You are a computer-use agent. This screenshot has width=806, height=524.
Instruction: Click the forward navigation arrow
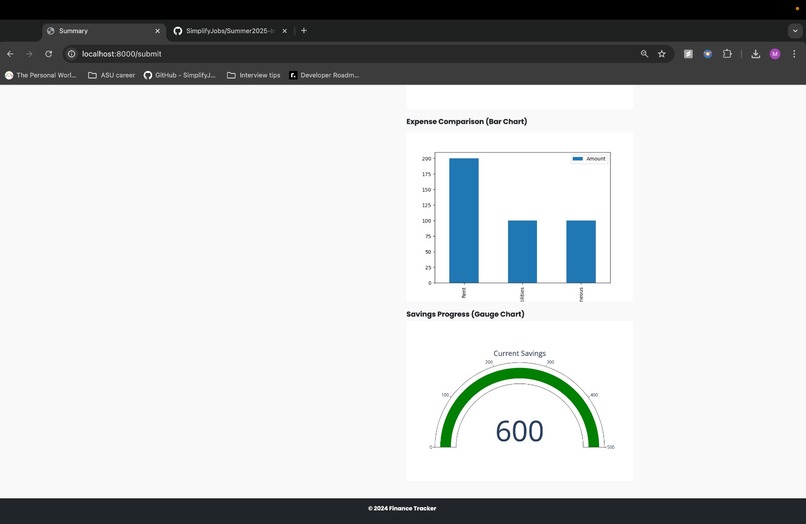29,54
